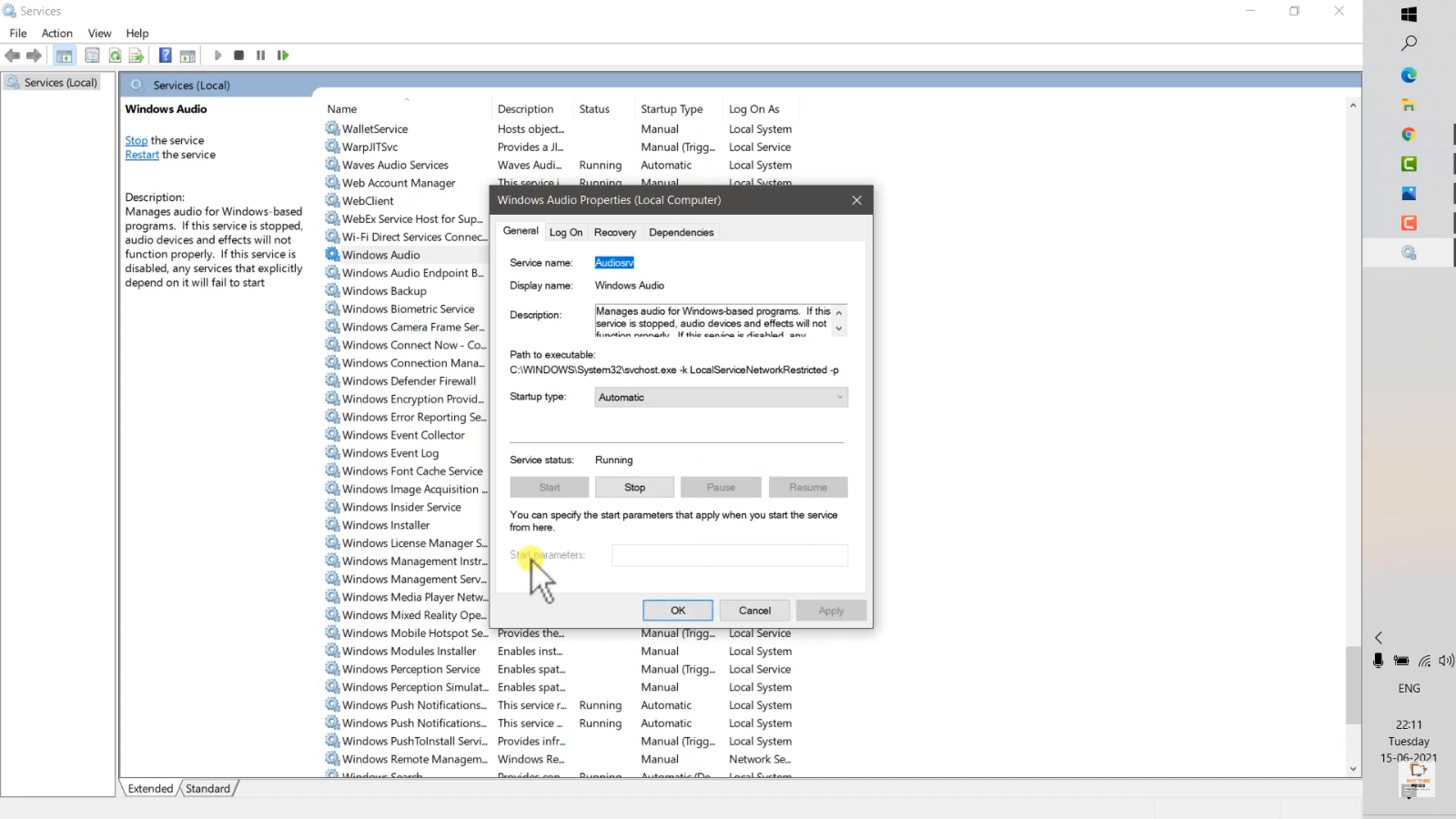The width and height of the screenshot is (1456, 819).
Task: Open the blue Help toolbar icon
Action: pos(165,56)
